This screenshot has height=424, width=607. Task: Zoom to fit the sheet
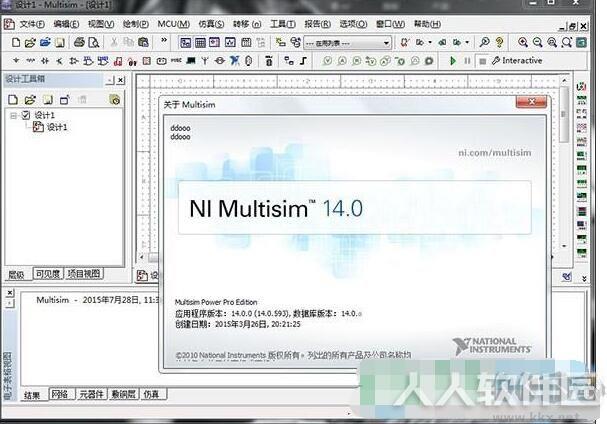point(567,42)
